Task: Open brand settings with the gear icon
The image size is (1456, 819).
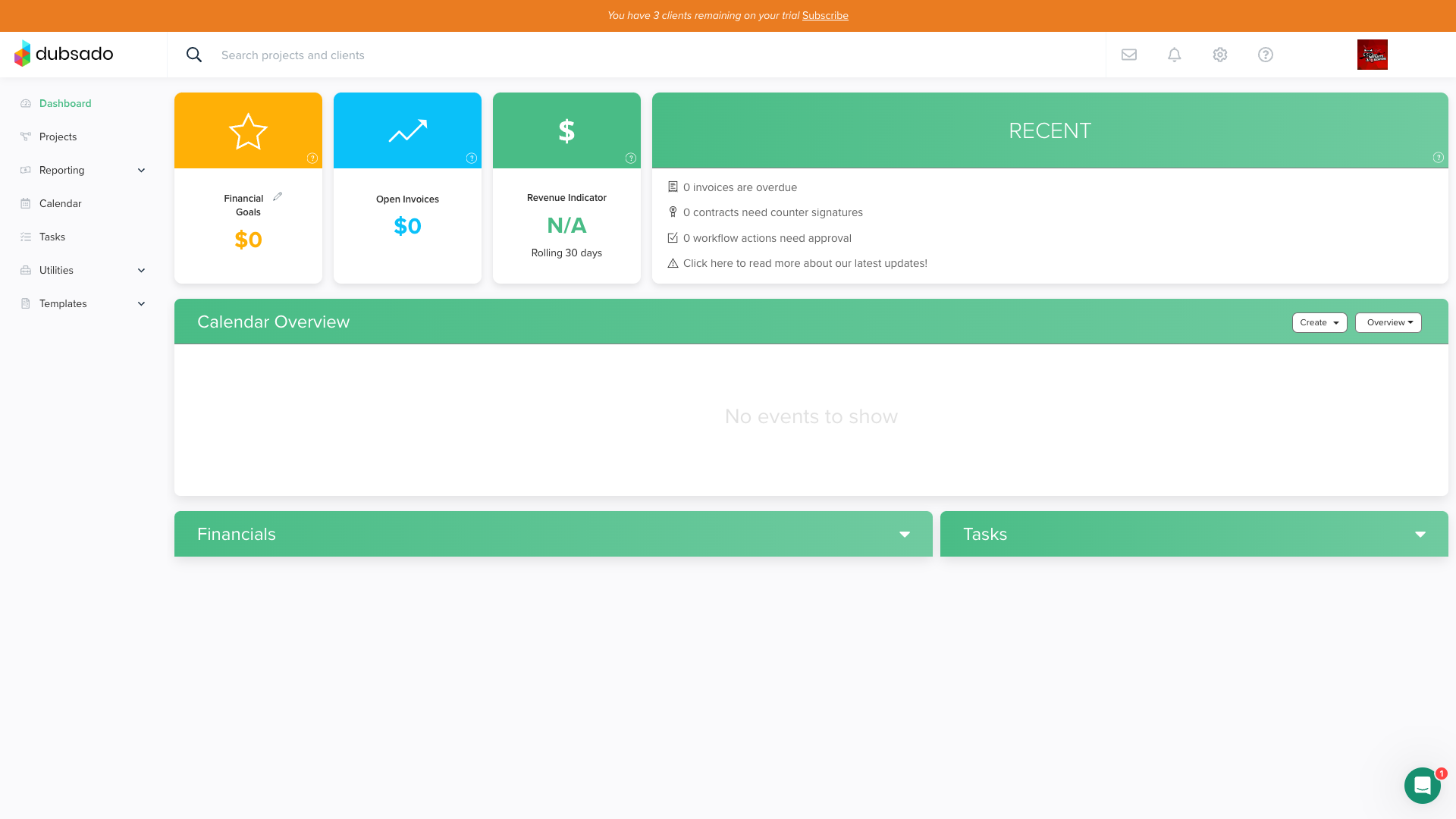Action: click(x=1219, y=55)
